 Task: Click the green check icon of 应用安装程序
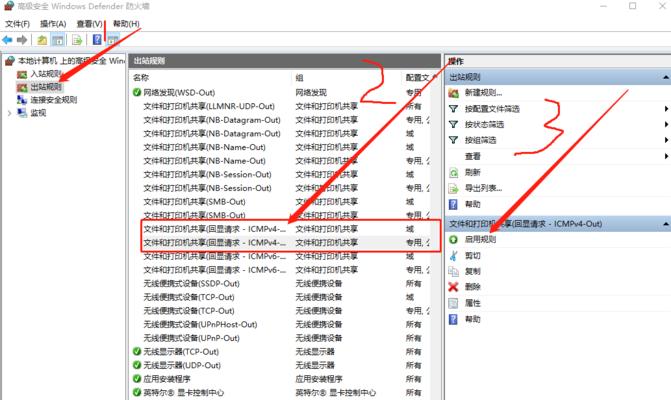point(137,379)
